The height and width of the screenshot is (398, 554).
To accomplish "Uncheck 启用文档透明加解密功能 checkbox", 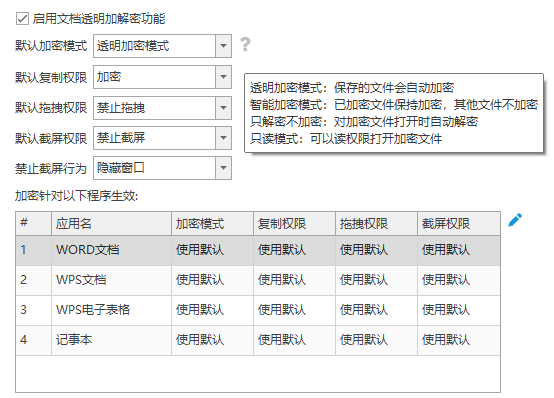I will coord(22,18).
